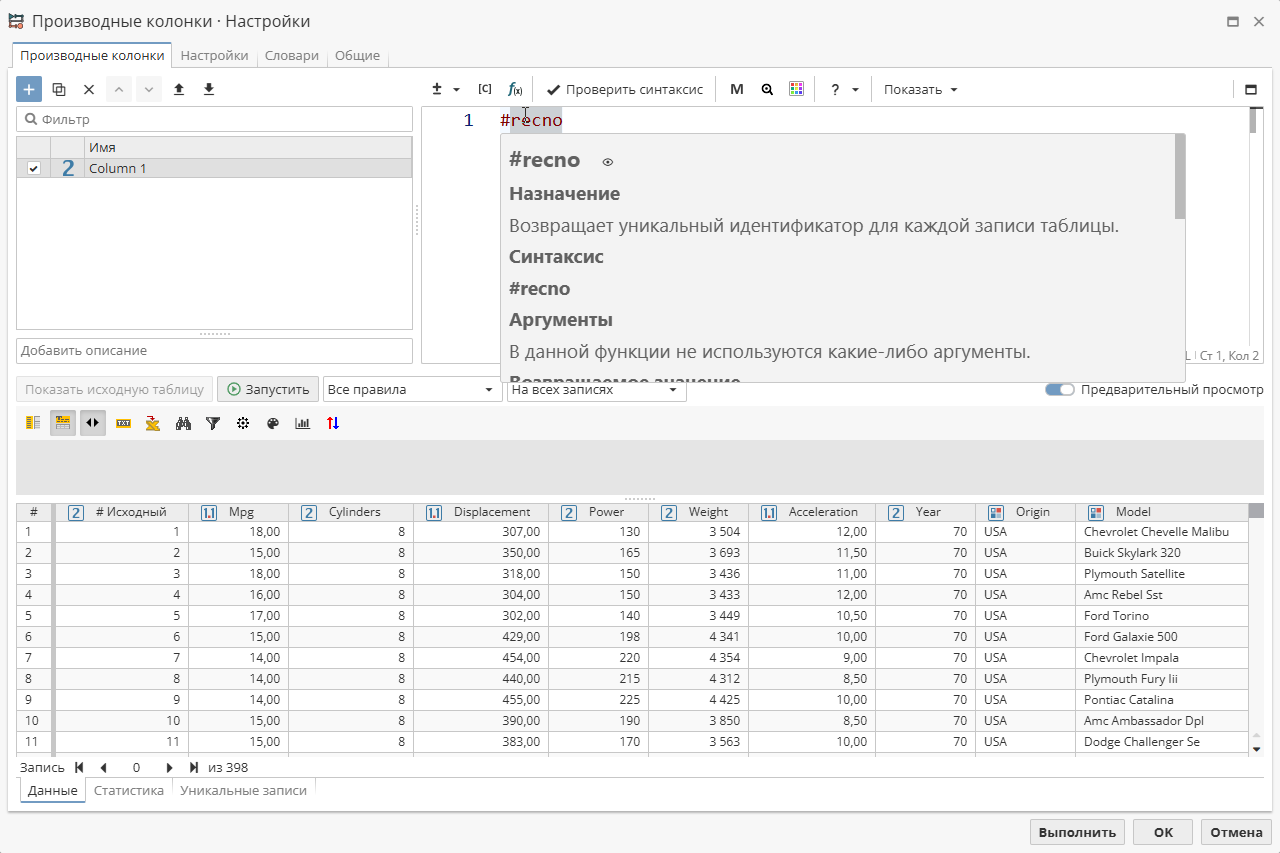Add a new derived column with plus button
This screenshot has width=1280, height=853.
(29, 89)
